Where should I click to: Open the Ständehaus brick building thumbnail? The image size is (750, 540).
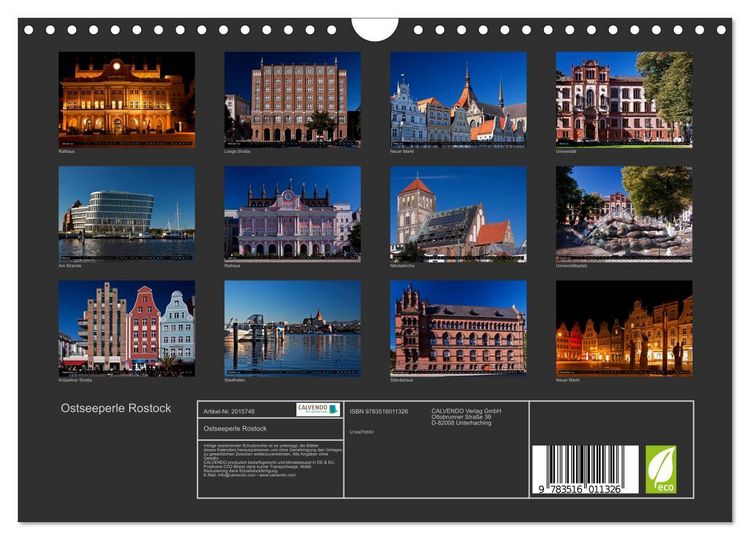pos(458,328)
